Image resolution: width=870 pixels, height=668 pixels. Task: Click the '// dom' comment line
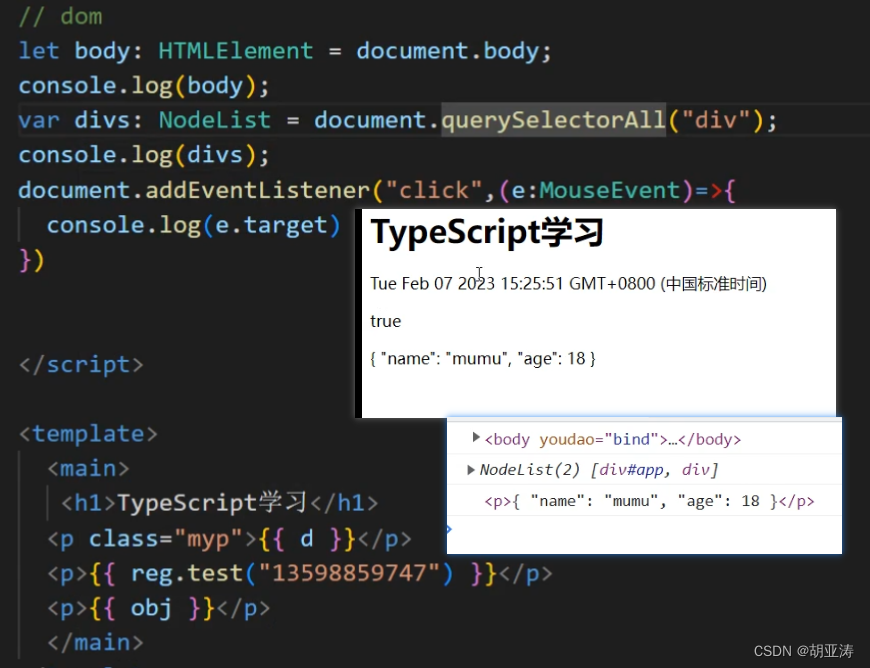point(60,17)
